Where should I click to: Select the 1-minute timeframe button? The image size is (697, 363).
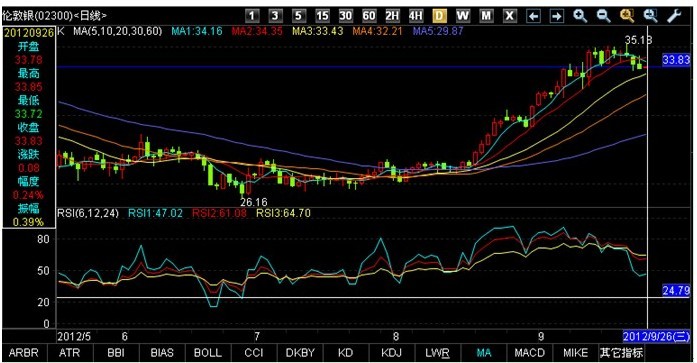click(x=252, y=16)
